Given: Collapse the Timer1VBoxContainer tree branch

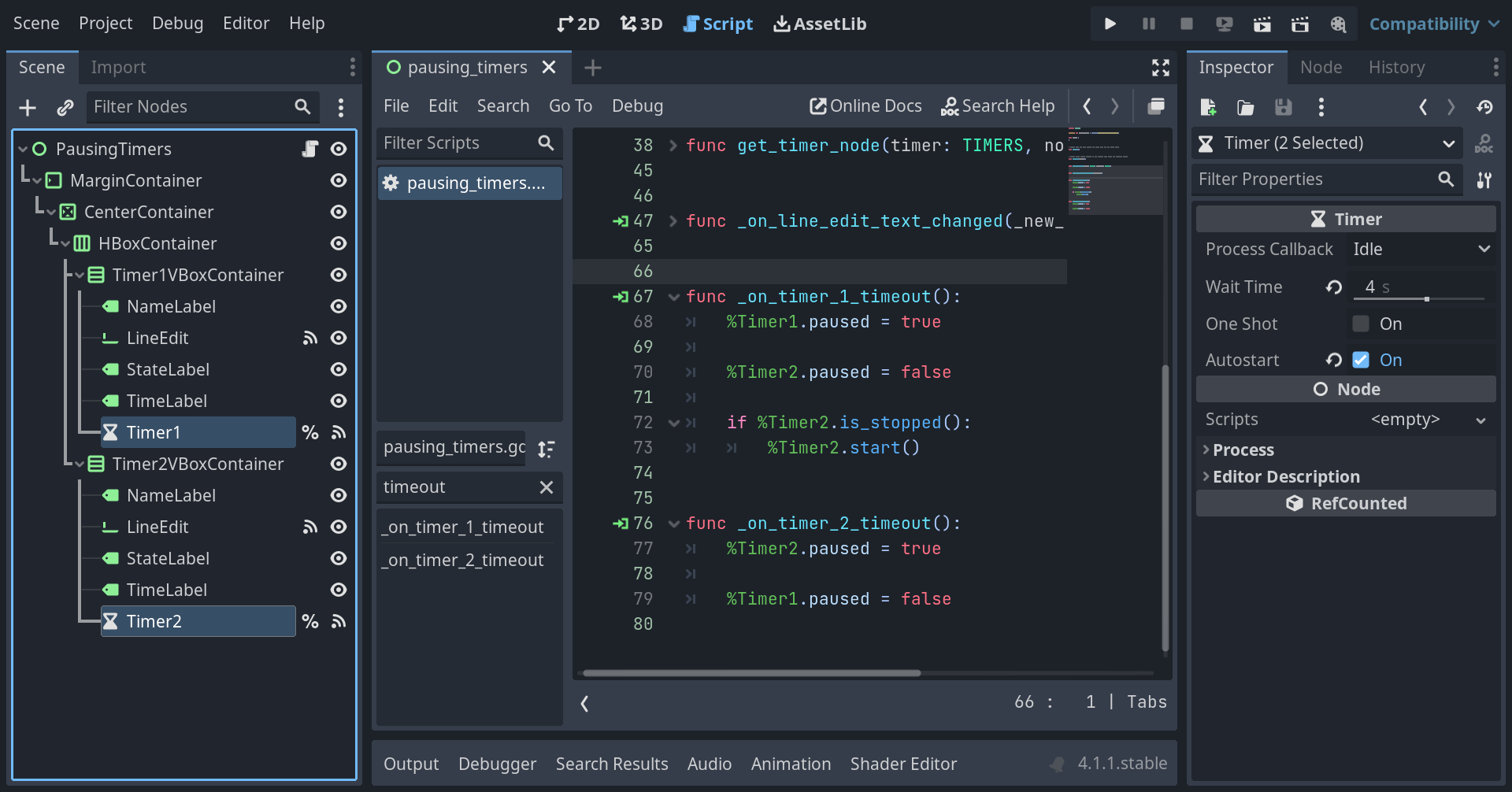Looking at the screenshot, I should coord(79,275).
